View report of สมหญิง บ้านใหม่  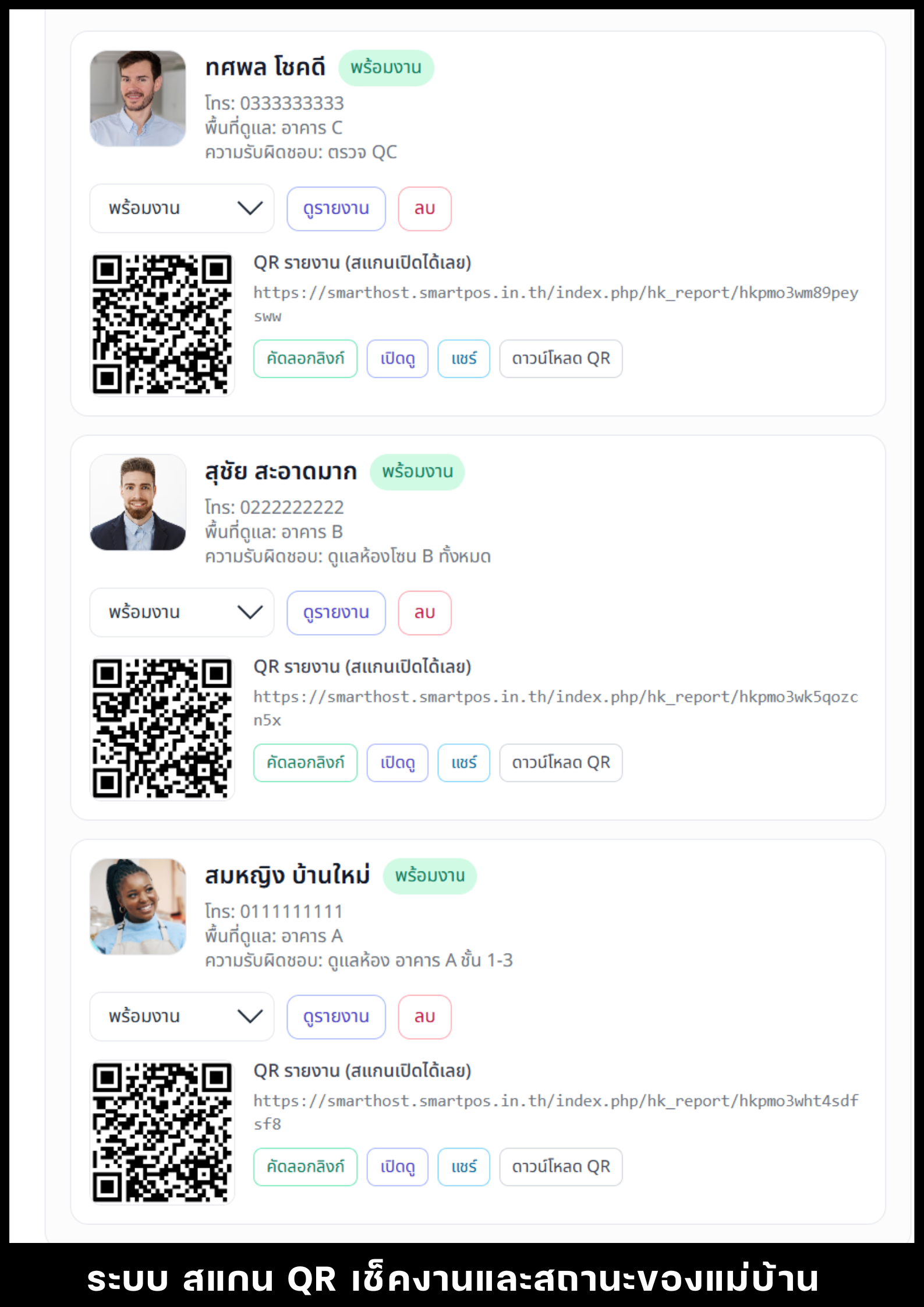[336, 1016]
